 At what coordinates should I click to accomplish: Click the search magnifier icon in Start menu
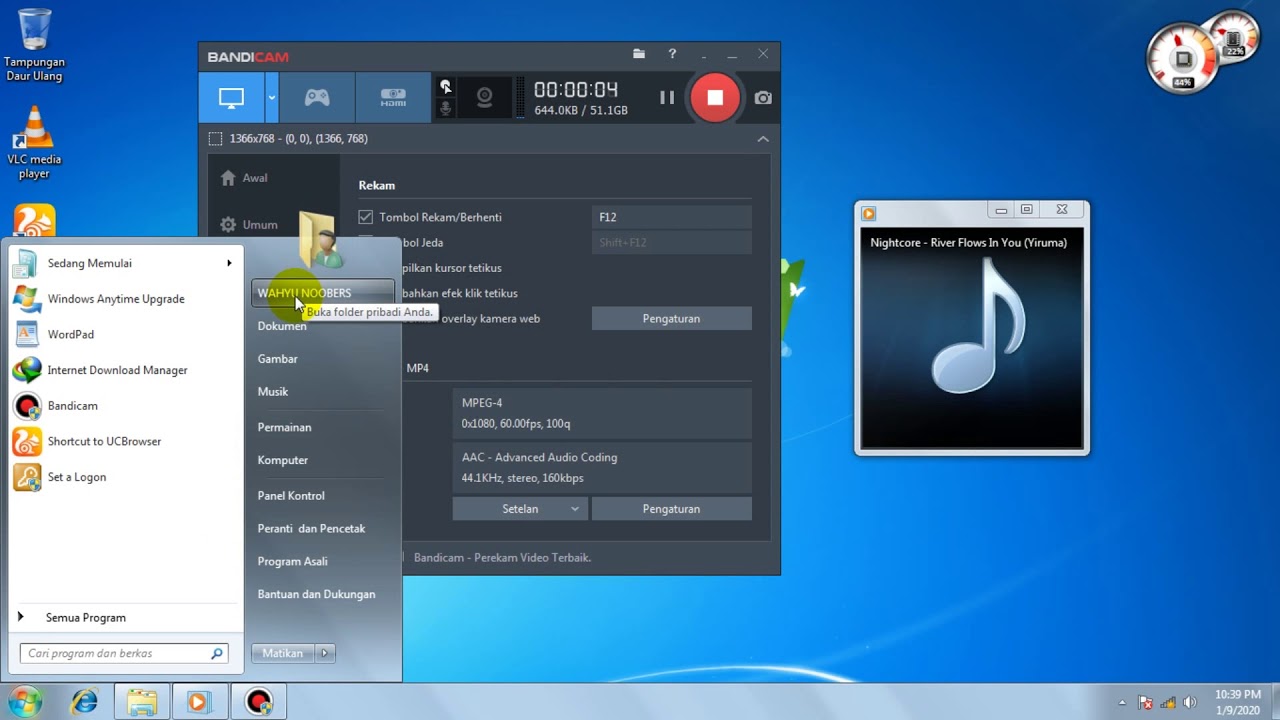(216, 653)
